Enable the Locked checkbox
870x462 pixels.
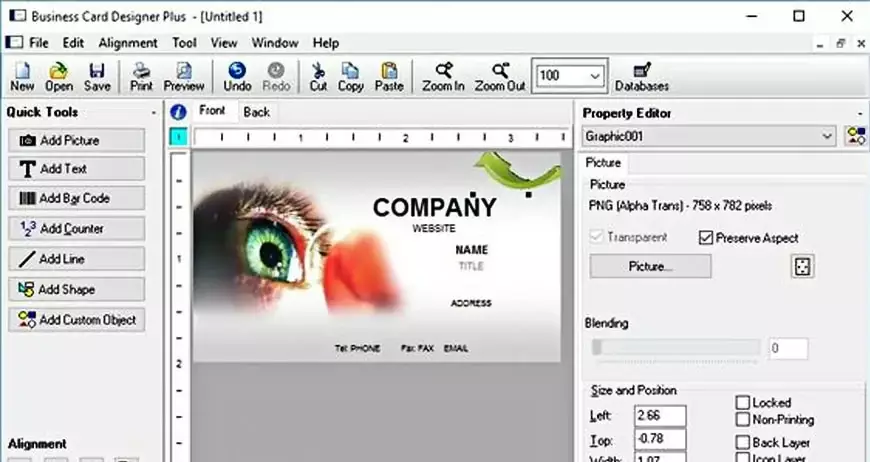[x=743, y=403]
